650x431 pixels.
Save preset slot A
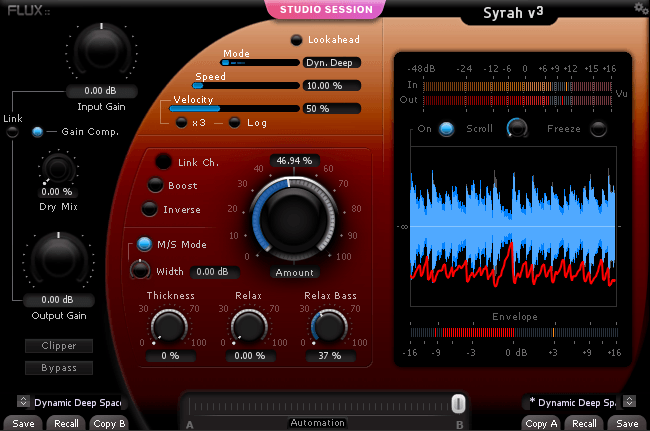coord(23,424)
